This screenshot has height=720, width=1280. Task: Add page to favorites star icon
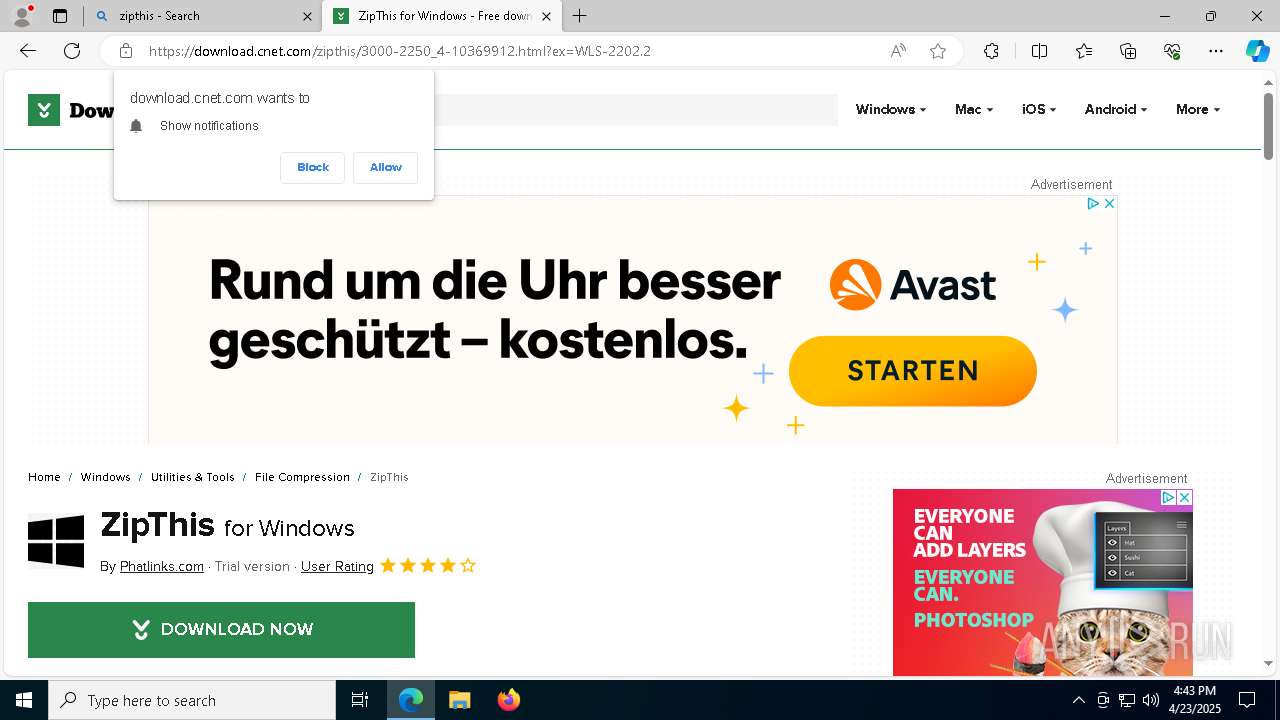pyautogui.click(x=938, y=51)
